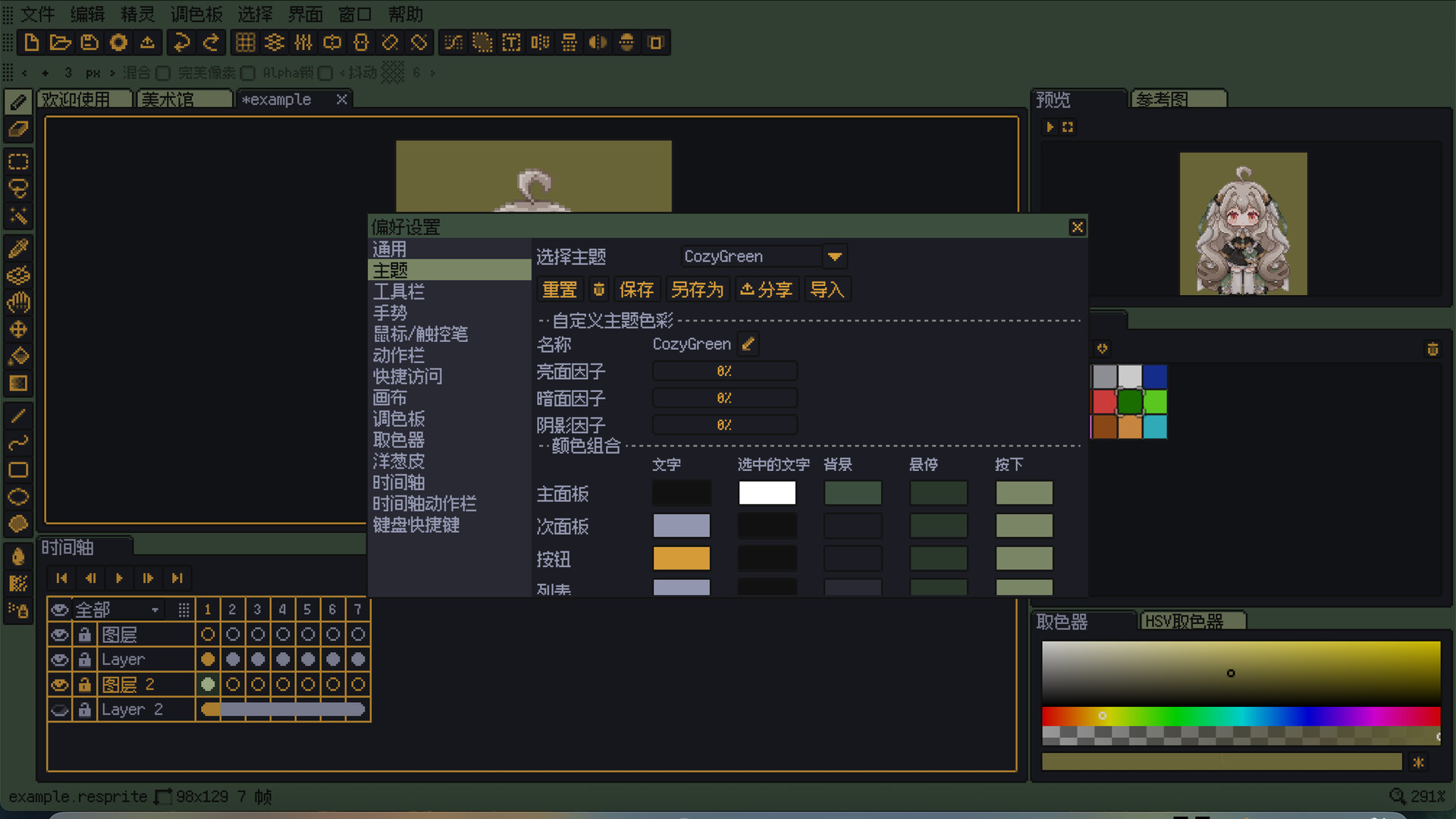Click the 另存为 button
Screen dimensions: 1456x819
(x=697, y=290)
